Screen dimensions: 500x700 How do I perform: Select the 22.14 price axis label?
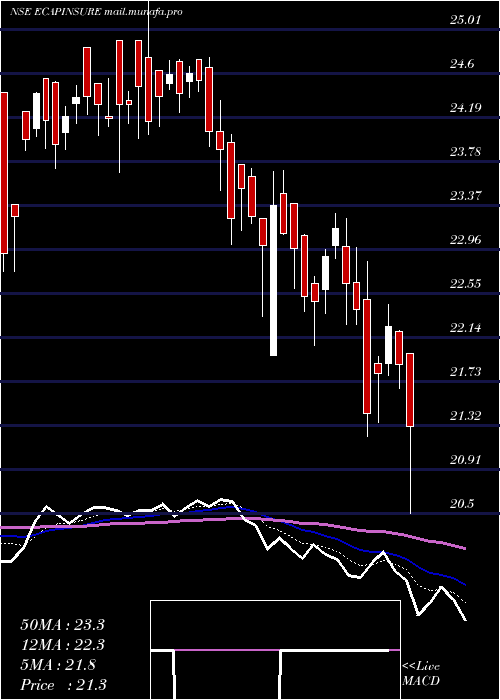467,328
